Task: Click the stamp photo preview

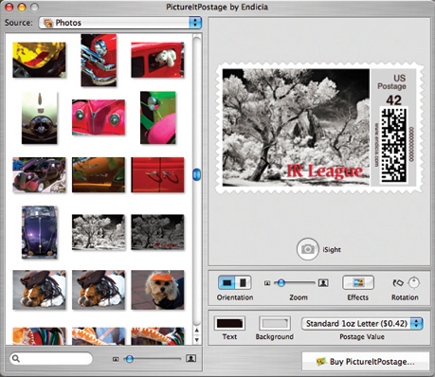Action: (296, 127)
